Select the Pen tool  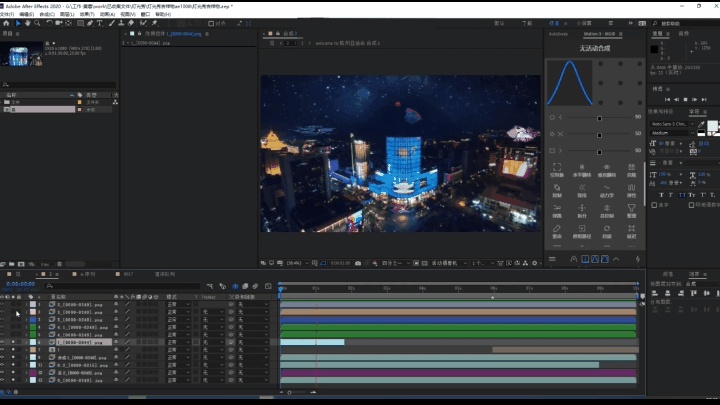[x=90, y=23]
